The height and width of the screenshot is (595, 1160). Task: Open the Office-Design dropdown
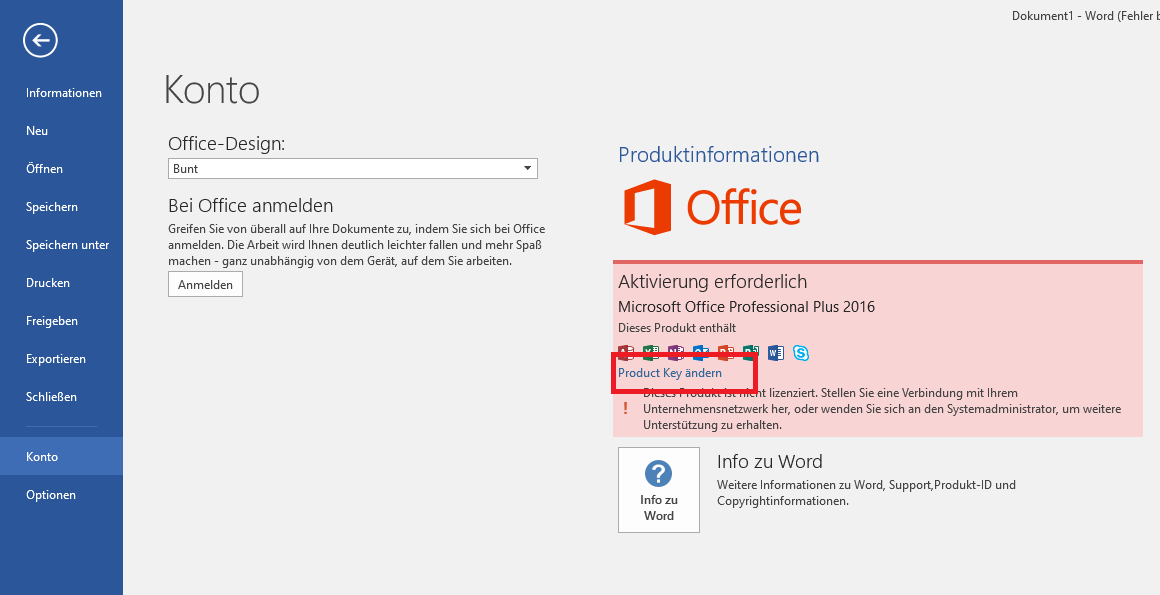(353, 169)
